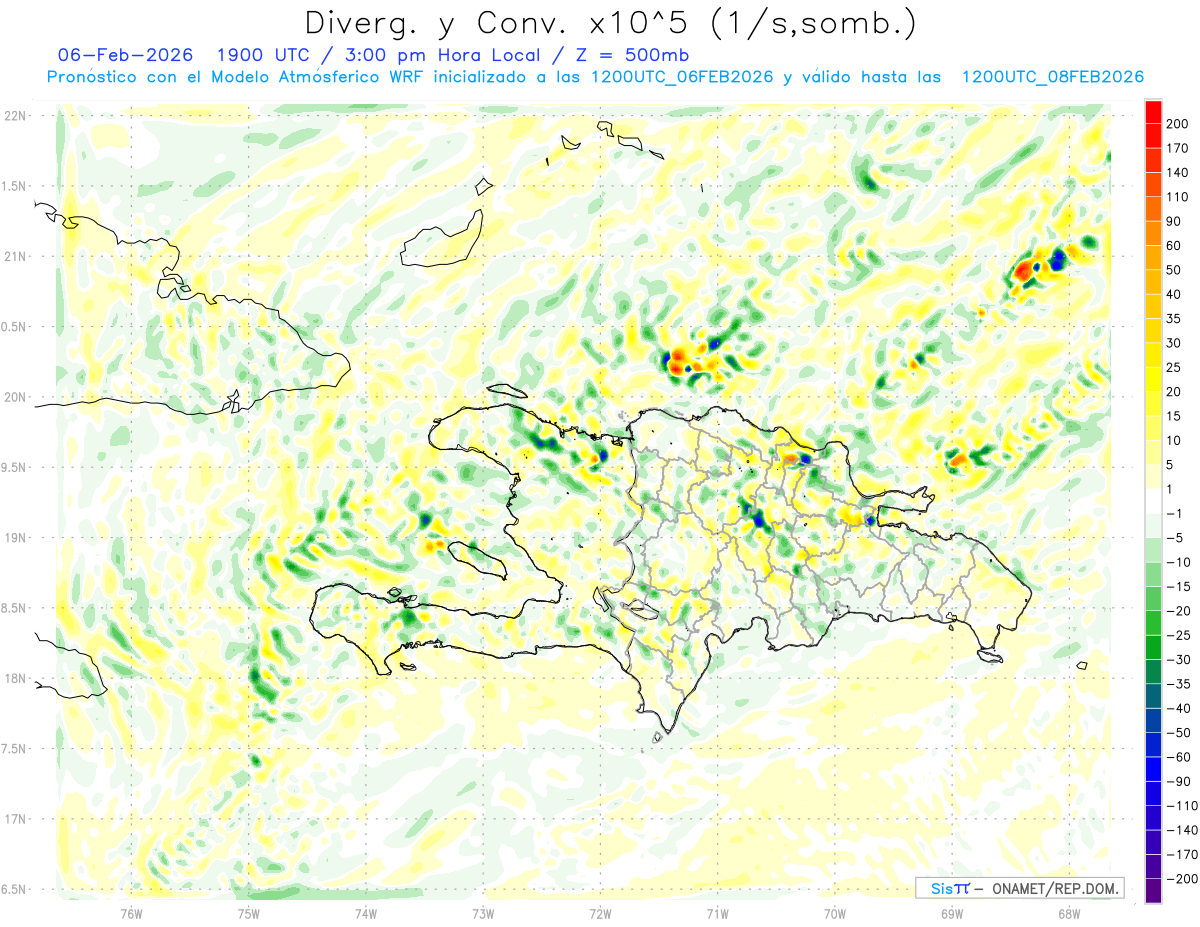
Task: Click the '19N' latitude label
Action: coord(14,538)
